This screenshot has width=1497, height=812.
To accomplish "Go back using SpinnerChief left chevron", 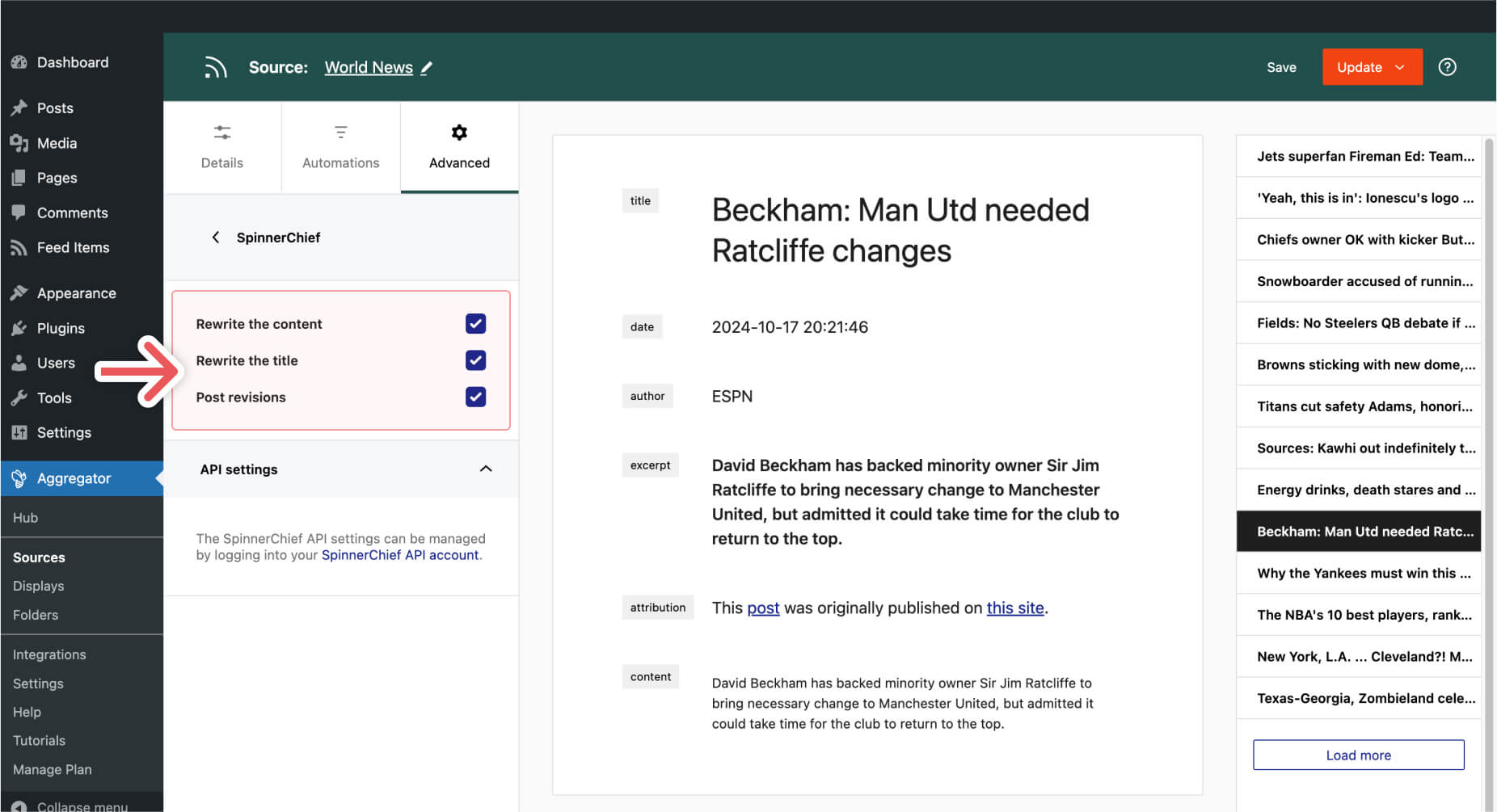I will pos(215,237).
